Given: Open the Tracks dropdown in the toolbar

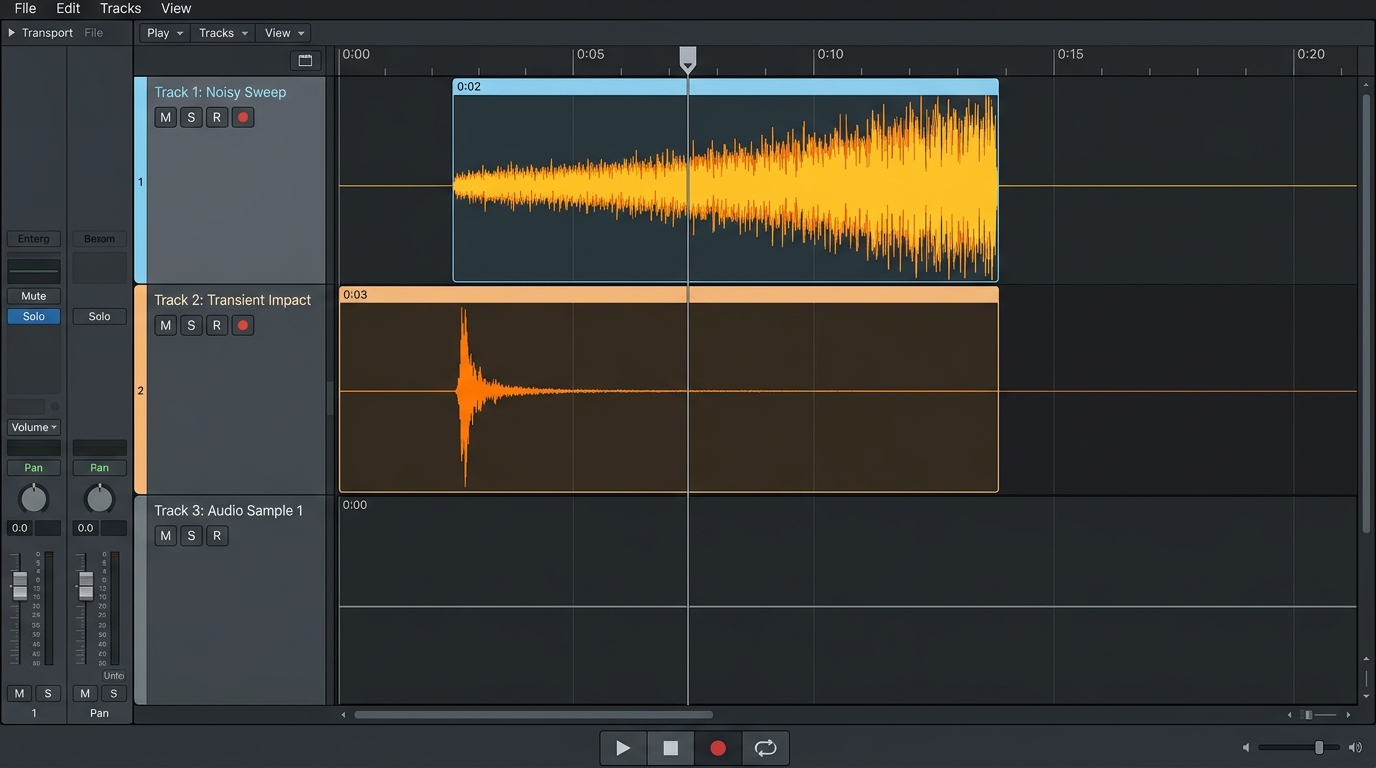Looking at the screenshot, I should tap(223, 33).
